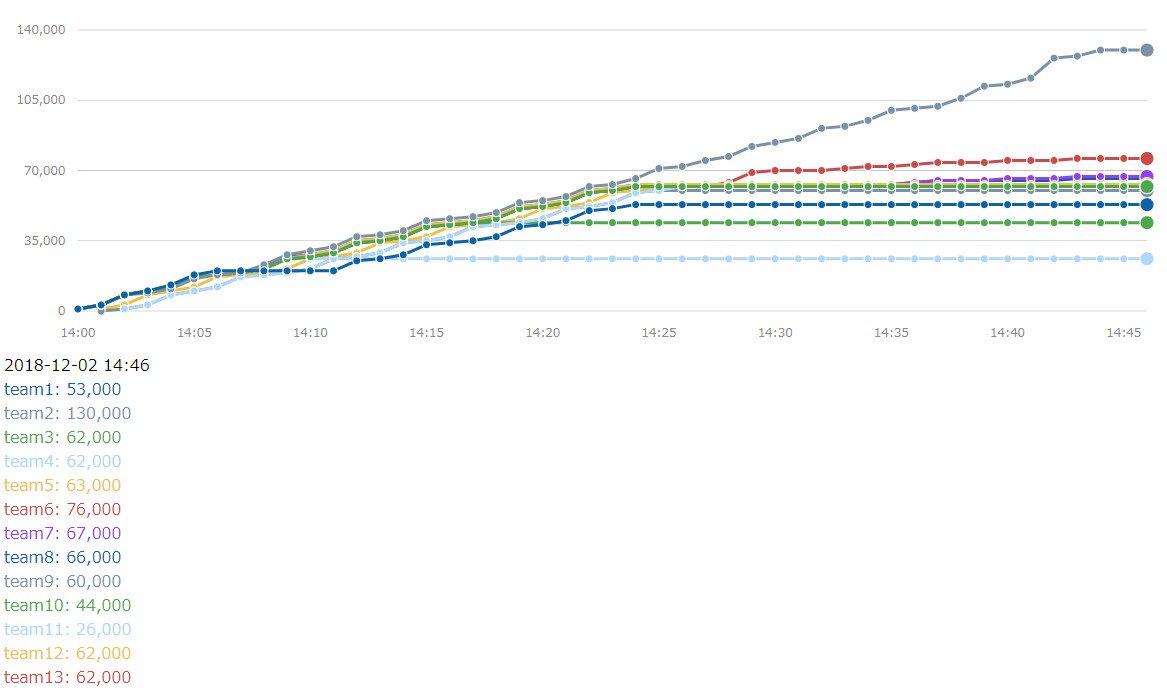
Task: Click the team10: 44,000 legend entry
Action: click(68, 605)
